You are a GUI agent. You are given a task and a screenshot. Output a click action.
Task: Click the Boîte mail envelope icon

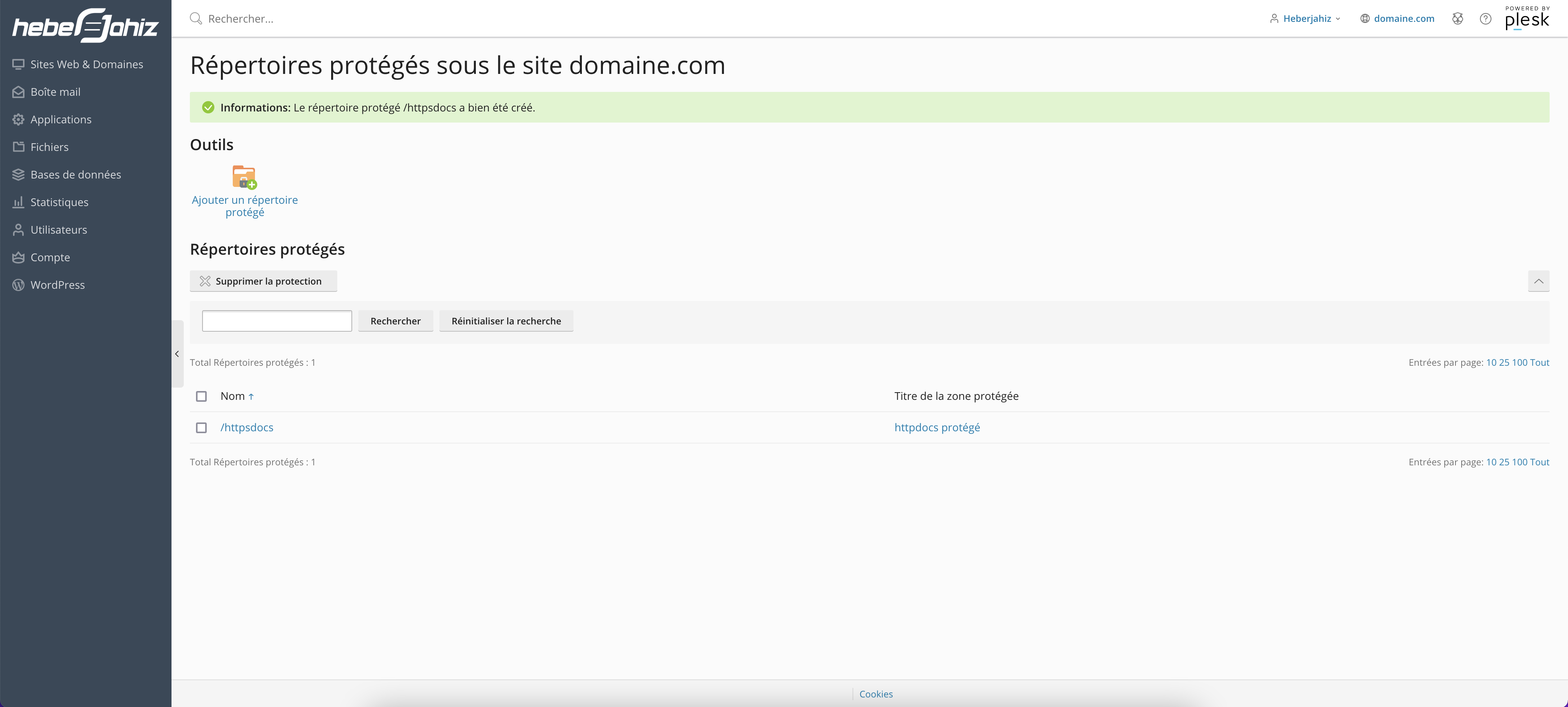(18, 92)
